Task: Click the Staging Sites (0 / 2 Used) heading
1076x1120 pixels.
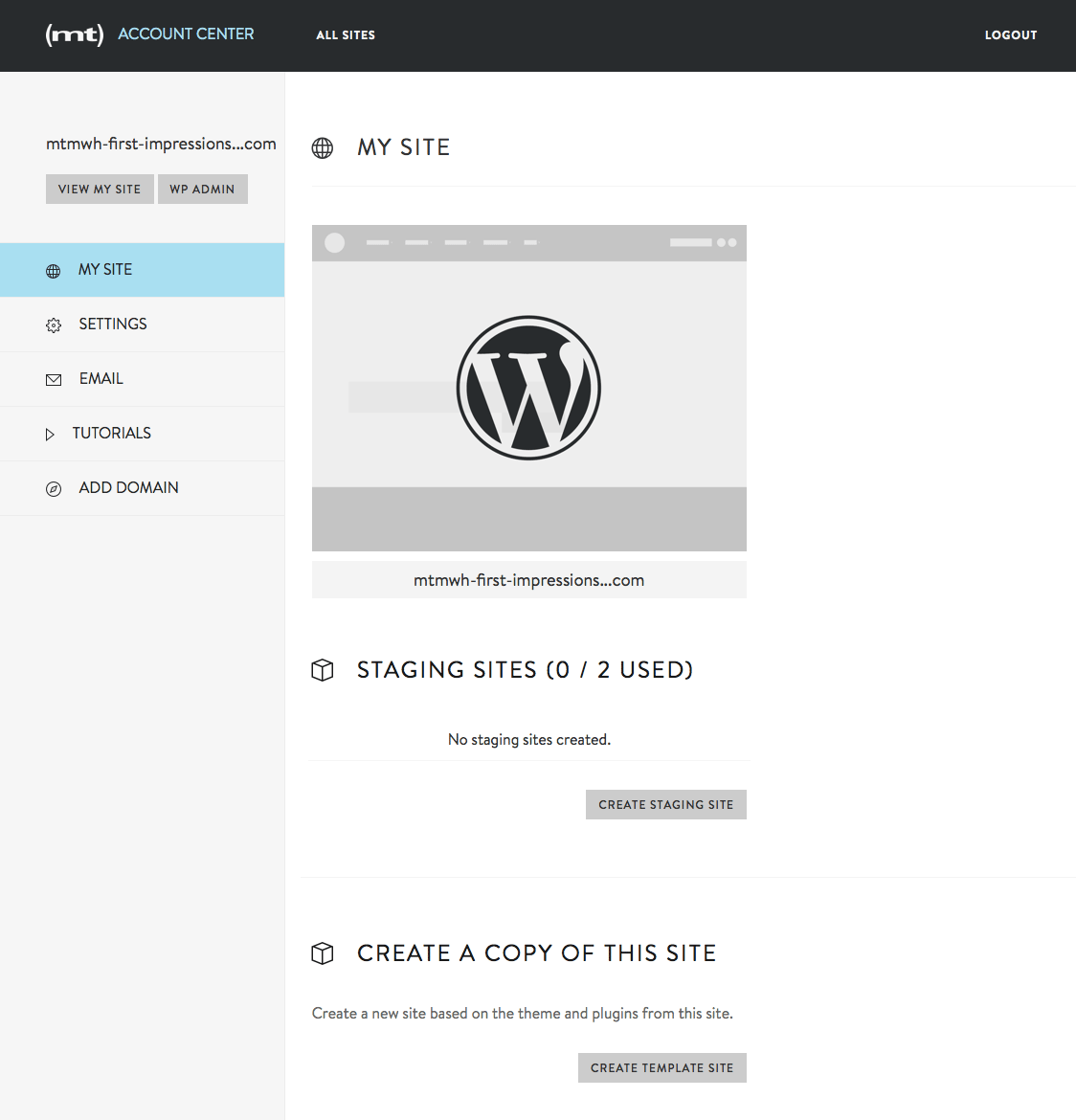Action: click(526, 670)
